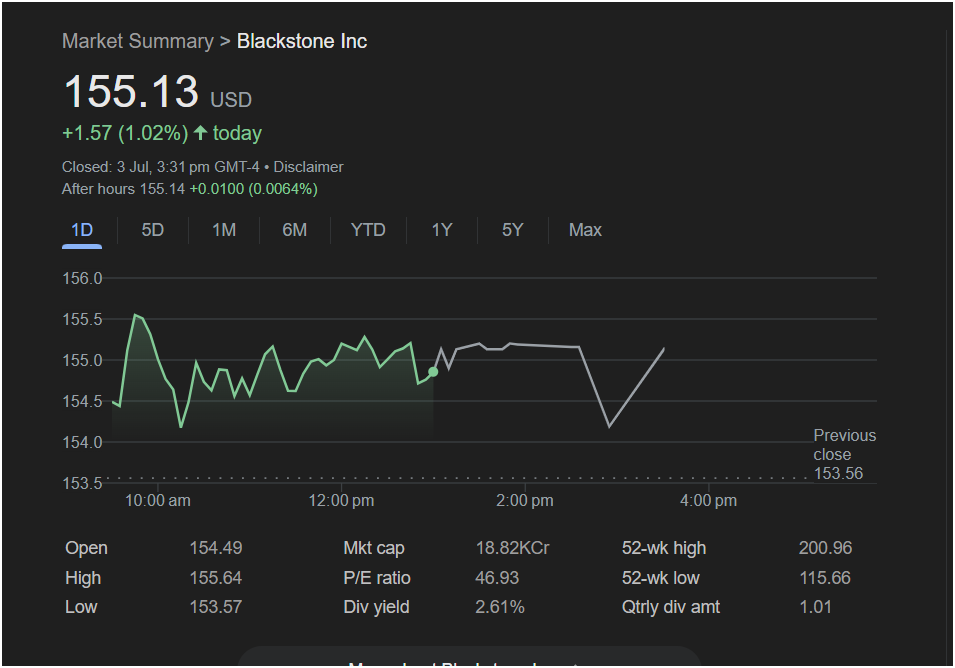The width and height of the screenshot is (955, 668).
Task: Switch to YTD chart view
Action: [x=368, y=230]
